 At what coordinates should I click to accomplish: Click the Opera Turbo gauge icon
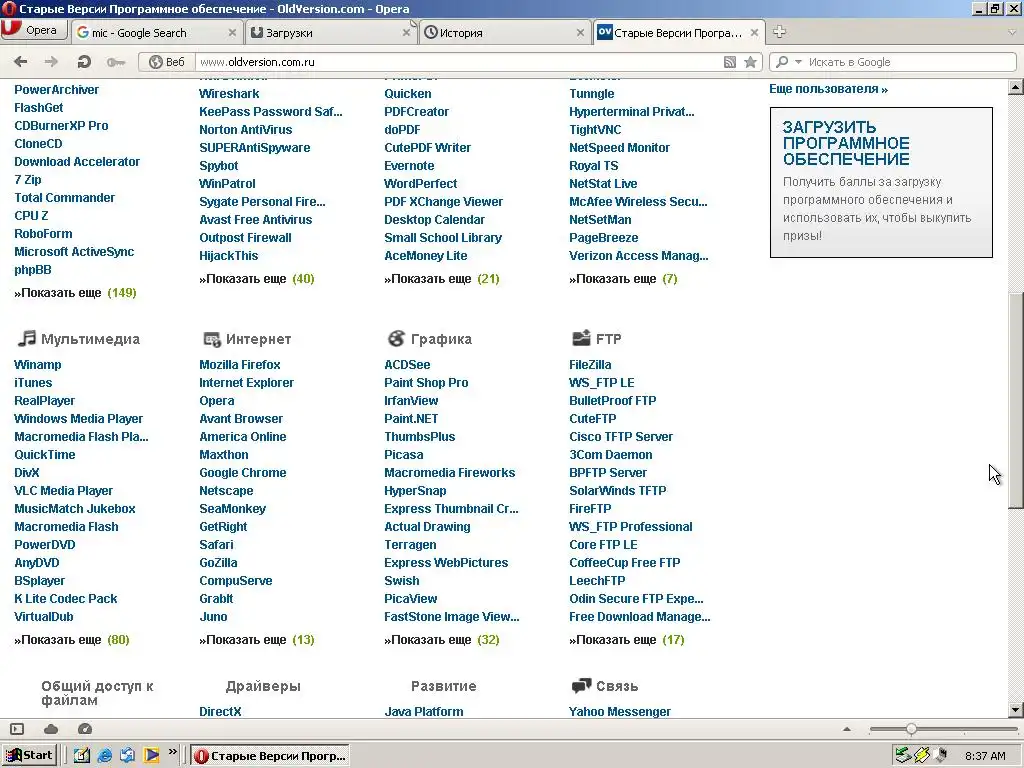85,729
